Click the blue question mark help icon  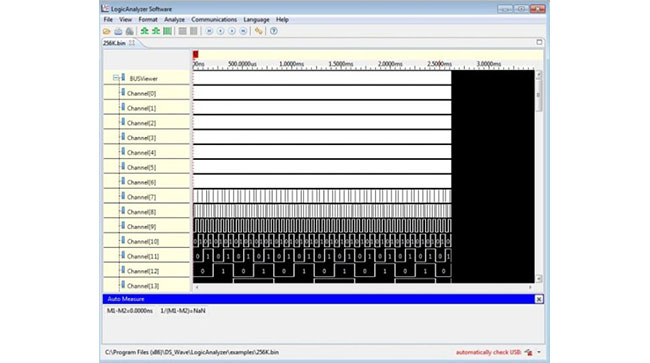point(274,31)
